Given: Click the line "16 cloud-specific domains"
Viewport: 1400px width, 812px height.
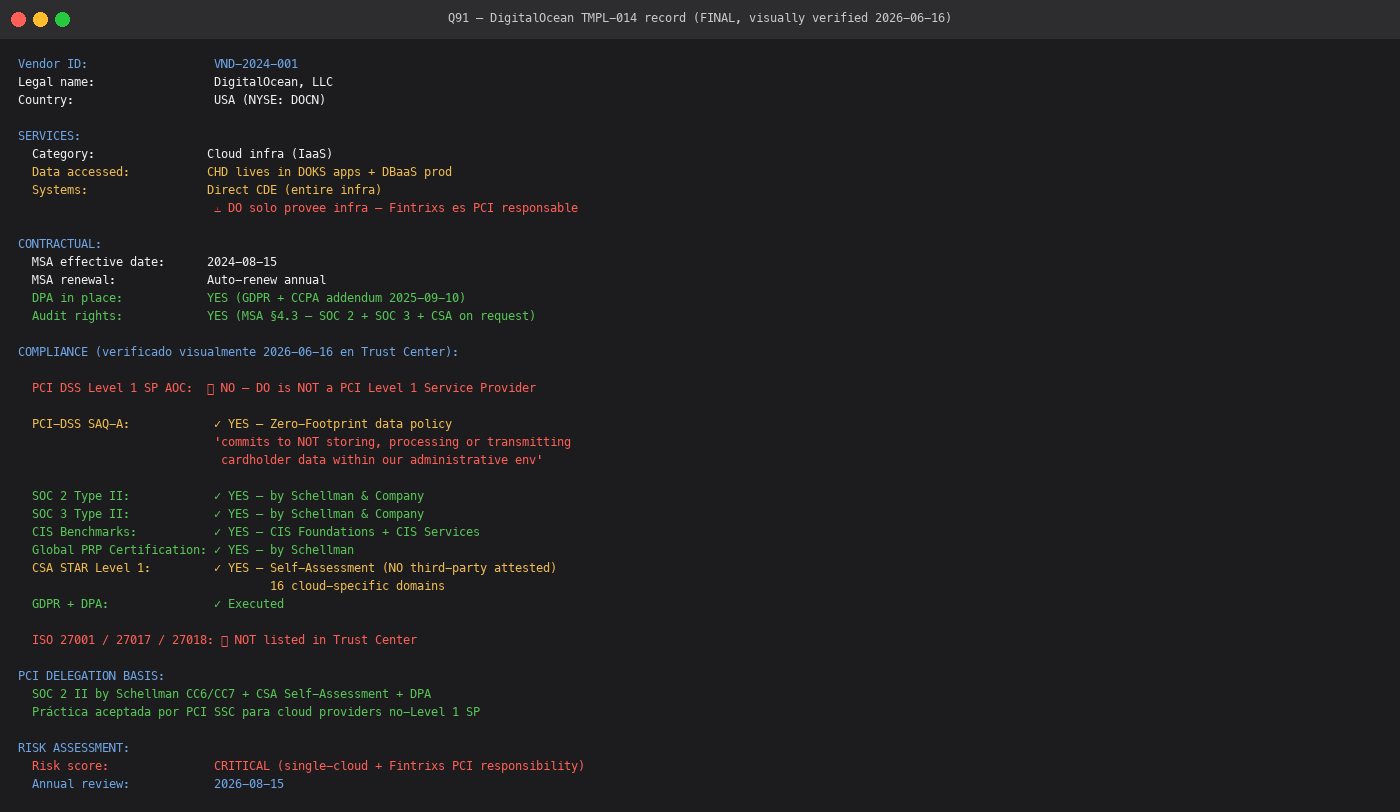Looking at the screenshot, I should coord(357,586).
